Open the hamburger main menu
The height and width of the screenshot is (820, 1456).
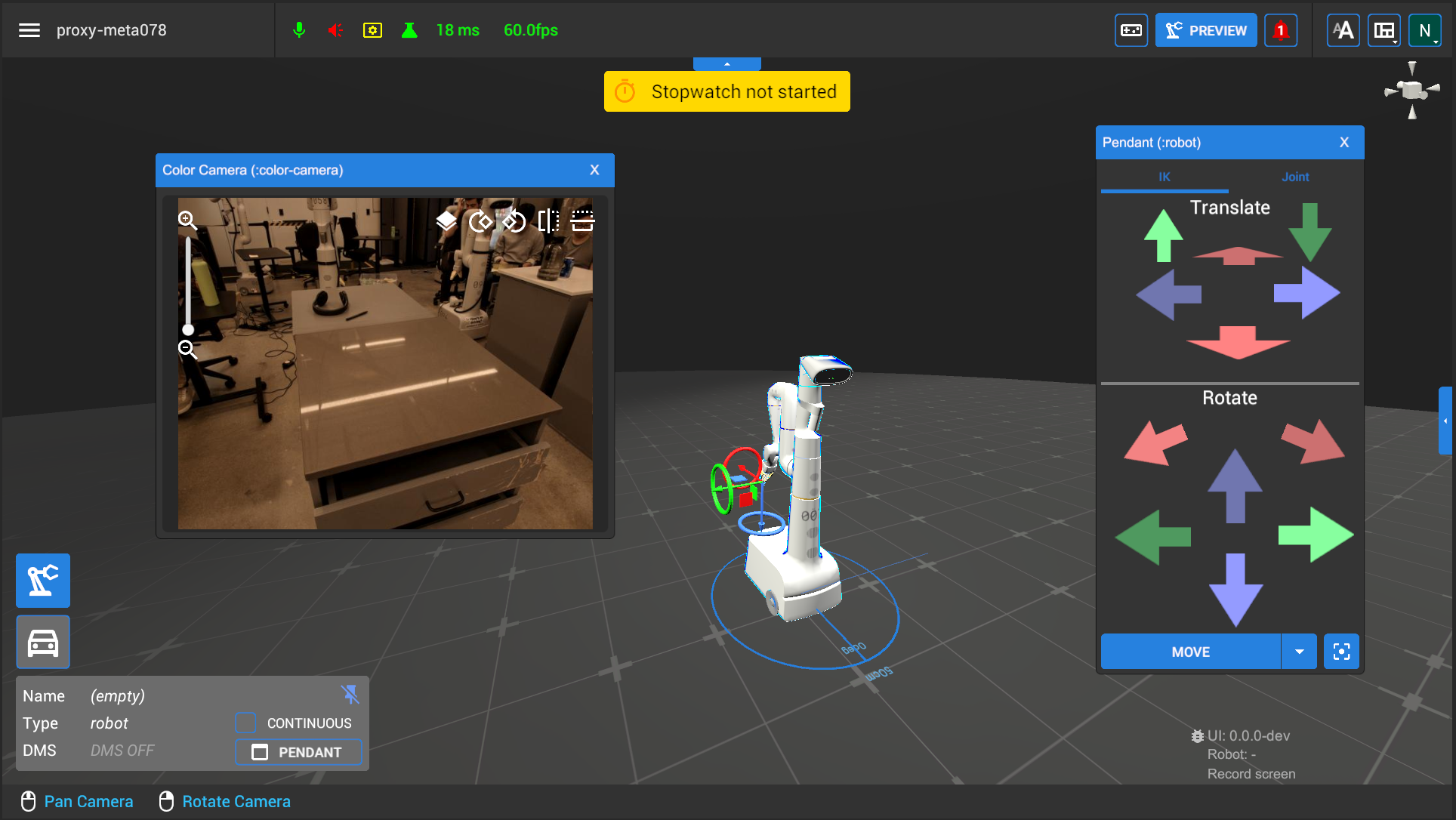29,30
